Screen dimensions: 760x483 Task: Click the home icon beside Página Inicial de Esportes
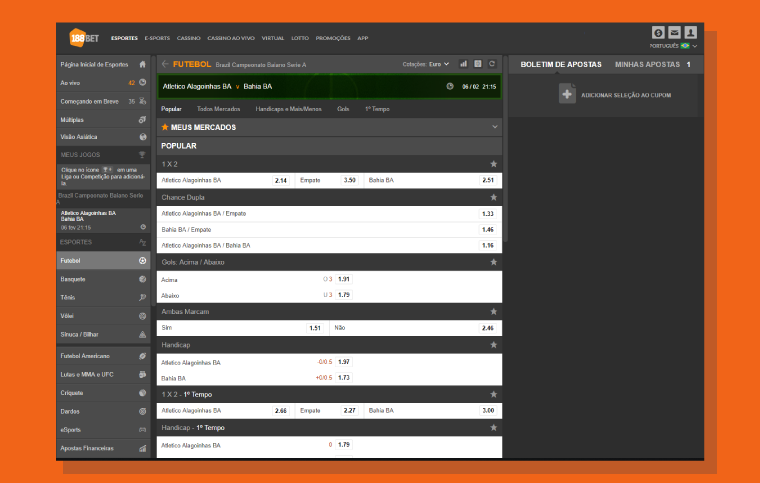142,64
